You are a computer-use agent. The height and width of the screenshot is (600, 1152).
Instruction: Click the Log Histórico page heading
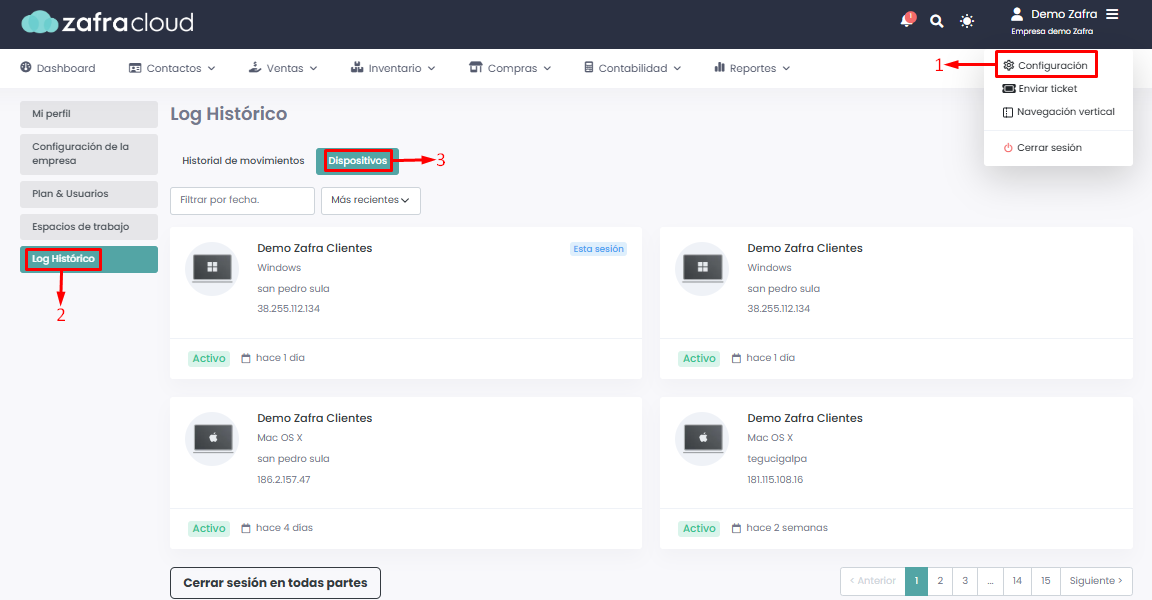tap(228, 114)
